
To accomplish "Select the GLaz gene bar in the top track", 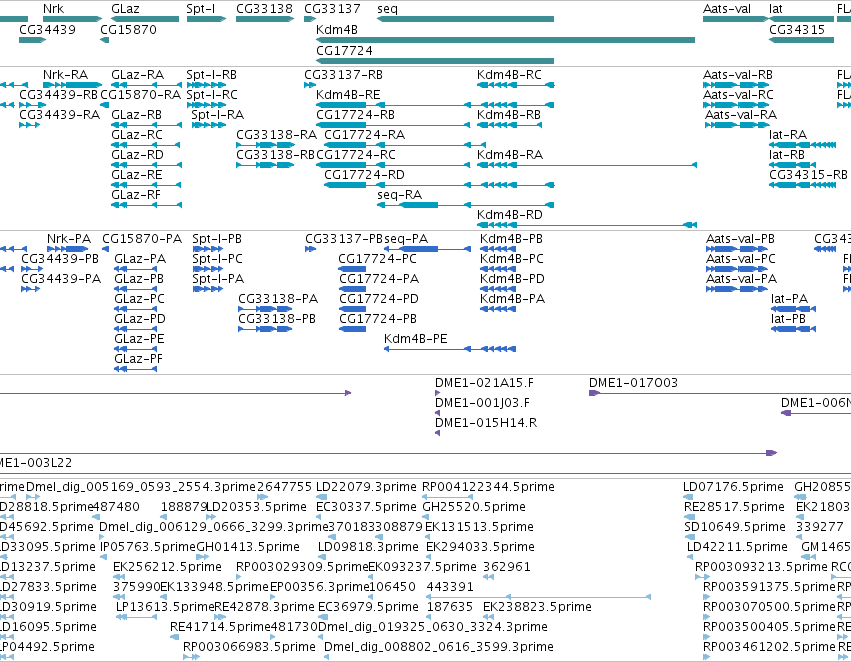I will pos(145,19).
